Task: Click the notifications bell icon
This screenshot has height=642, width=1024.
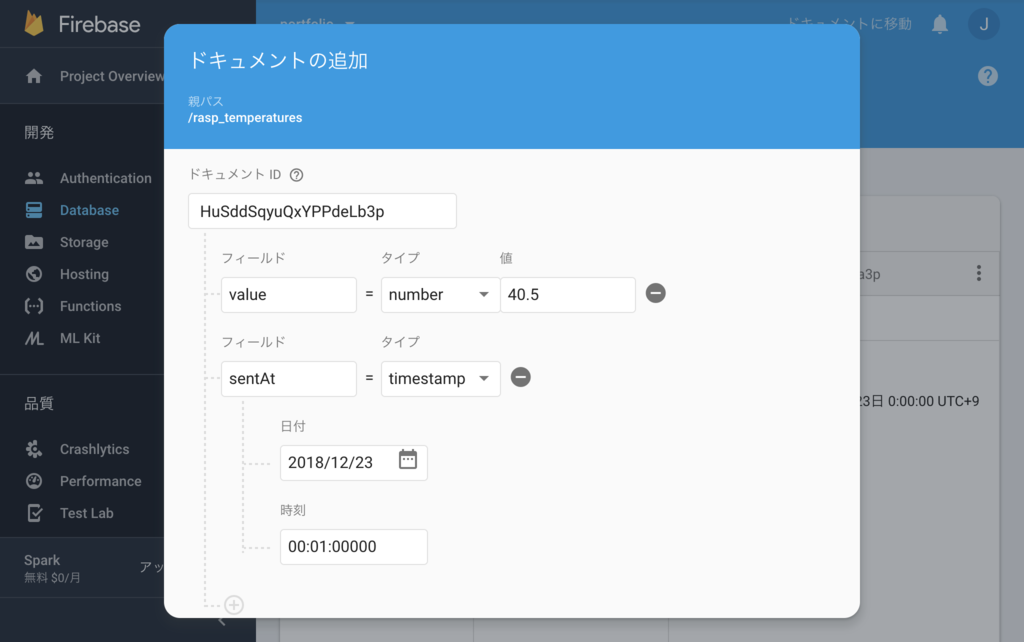Action: (940, 24)
